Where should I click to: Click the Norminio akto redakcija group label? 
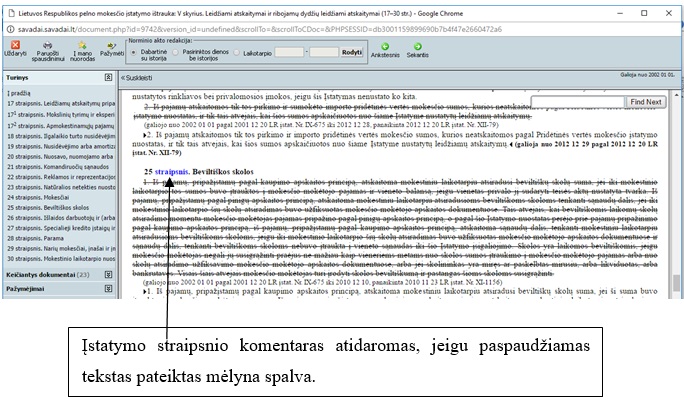(x=160, y=40)
